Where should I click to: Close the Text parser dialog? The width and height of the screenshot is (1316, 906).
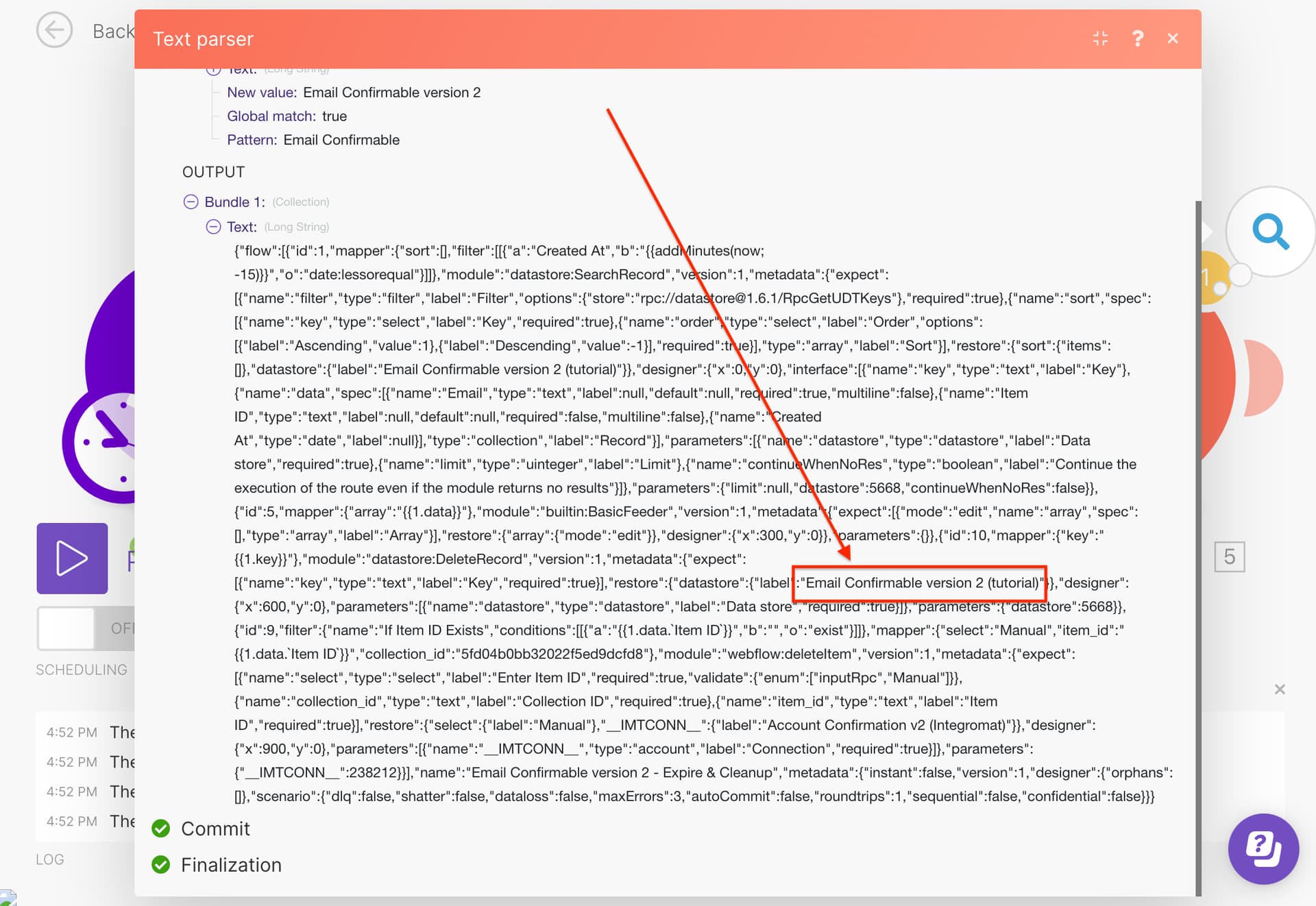1173,38
